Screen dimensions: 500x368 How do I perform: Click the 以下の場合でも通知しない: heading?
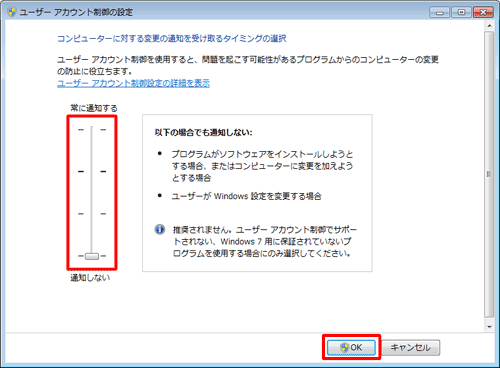(x=203, y=132)
